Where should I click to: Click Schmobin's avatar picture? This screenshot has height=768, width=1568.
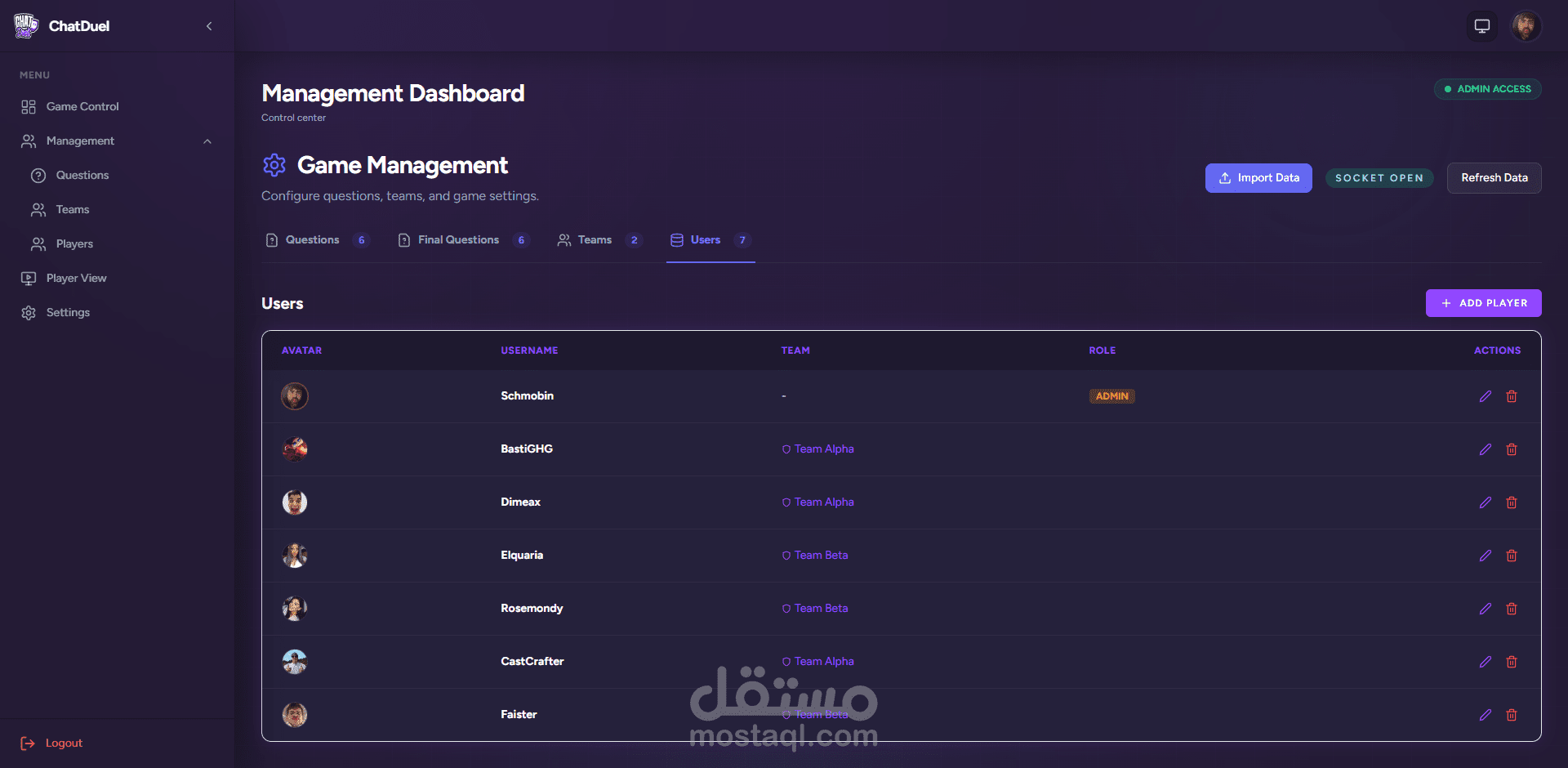click(x=295, y=396)
